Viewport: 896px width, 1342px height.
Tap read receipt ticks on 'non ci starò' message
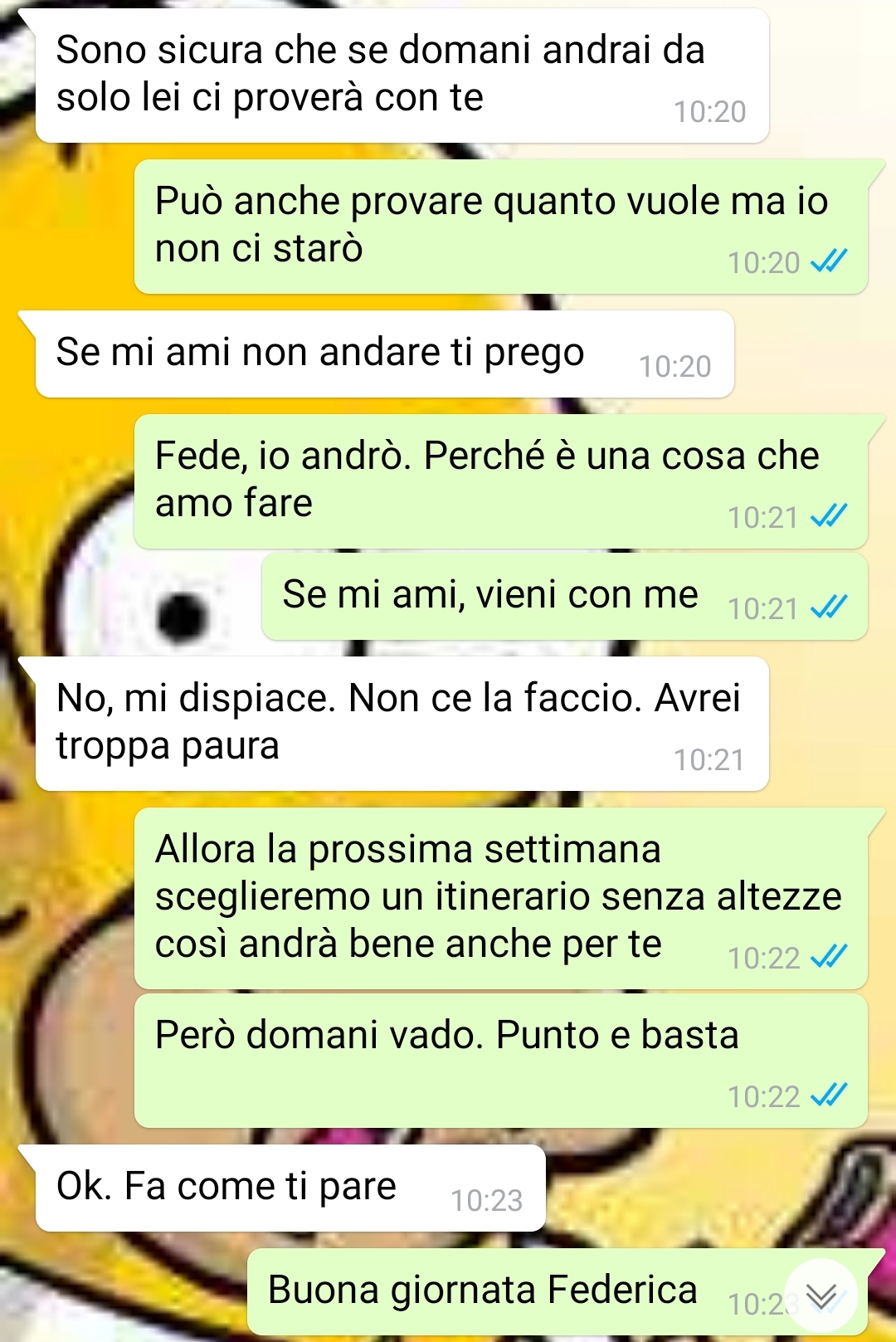pyautogui.click(x=829, y=262)
